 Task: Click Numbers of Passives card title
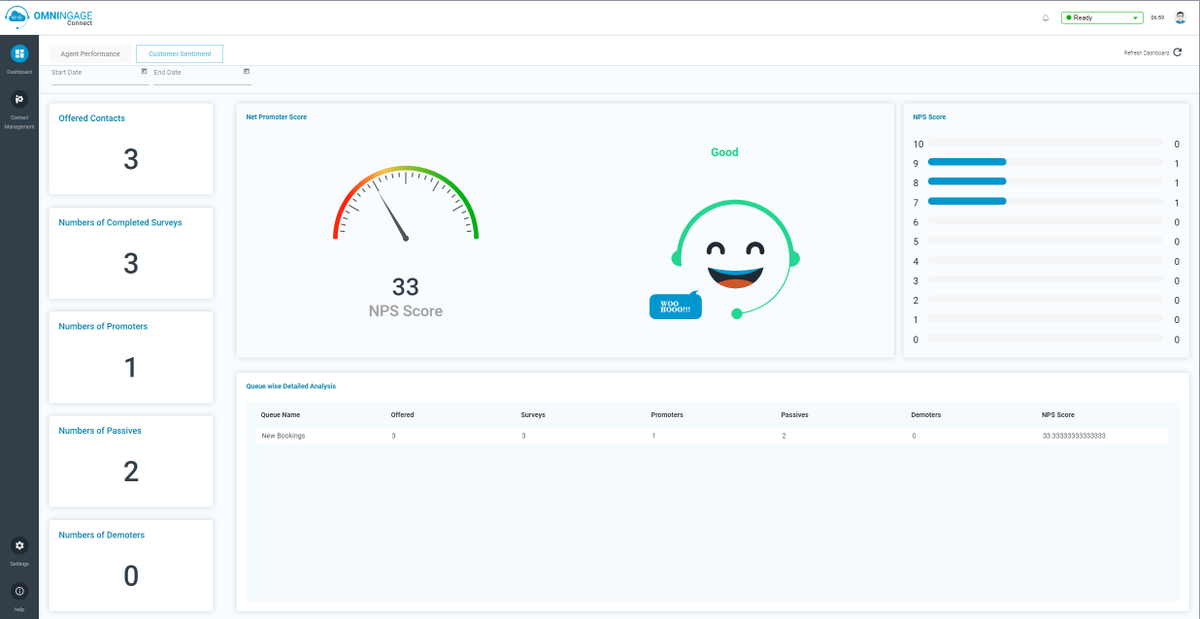pos(100,430)
